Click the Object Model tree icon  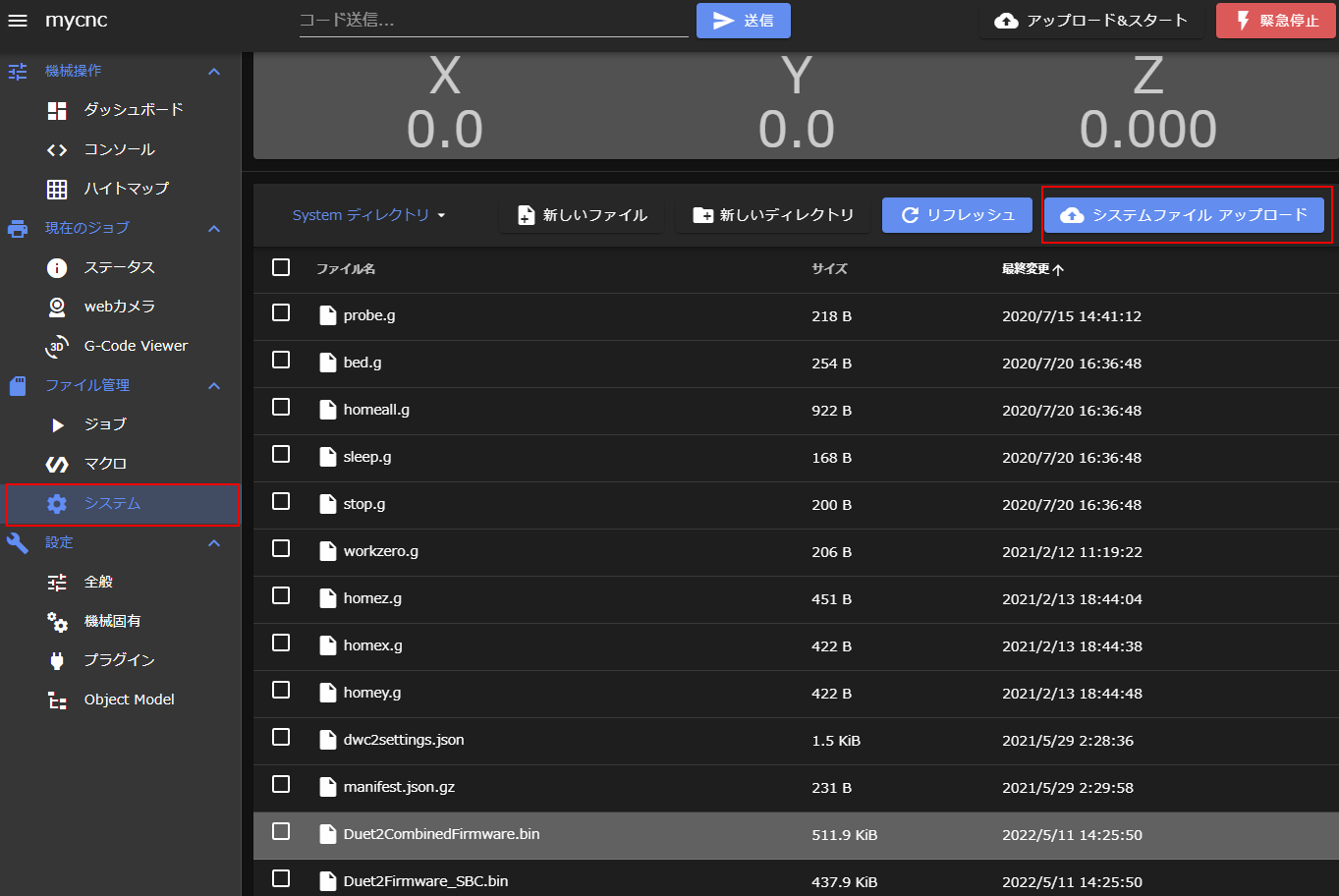[57, 700]
